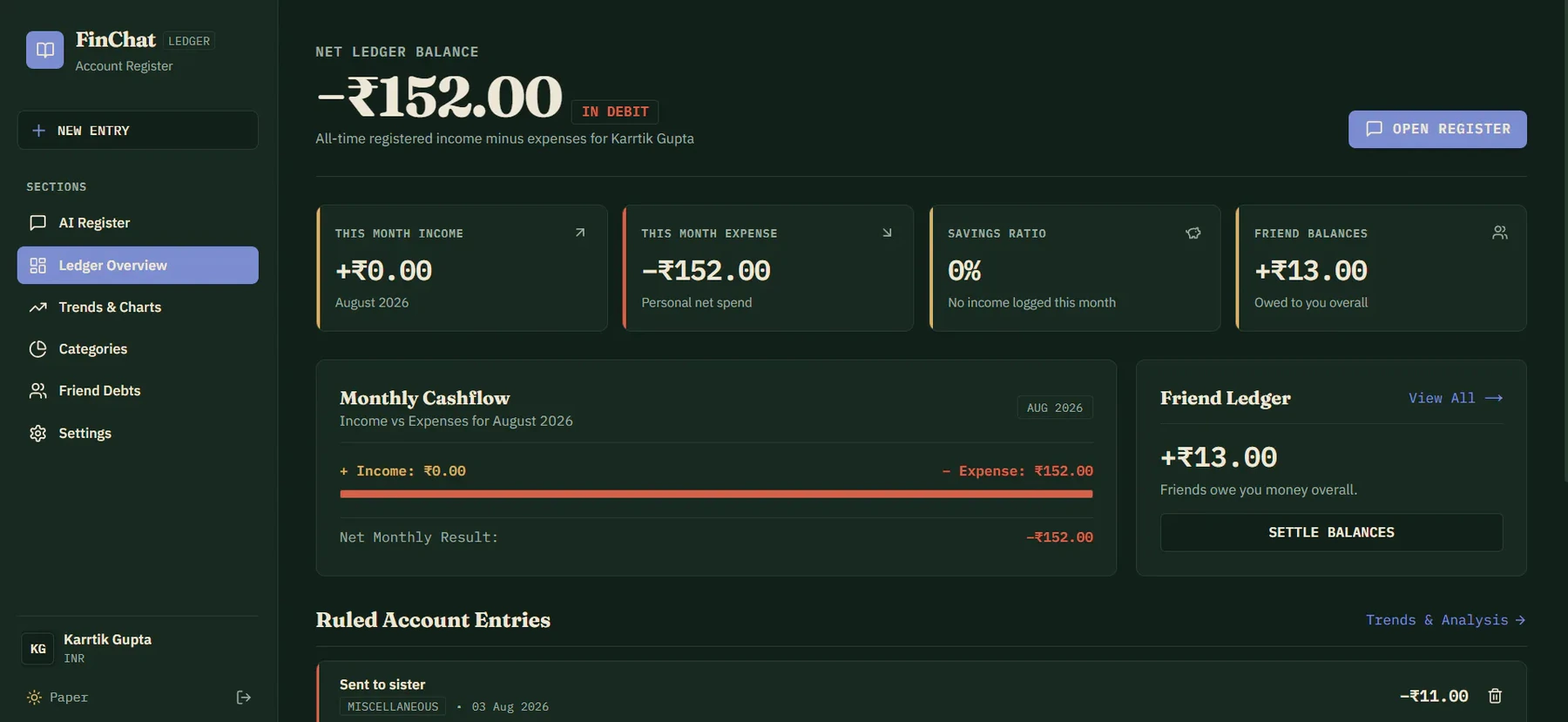Toggle the Paper theme switch
Image resolution: width=1568 pixels, height=722 pixels.
pos(57,697)
